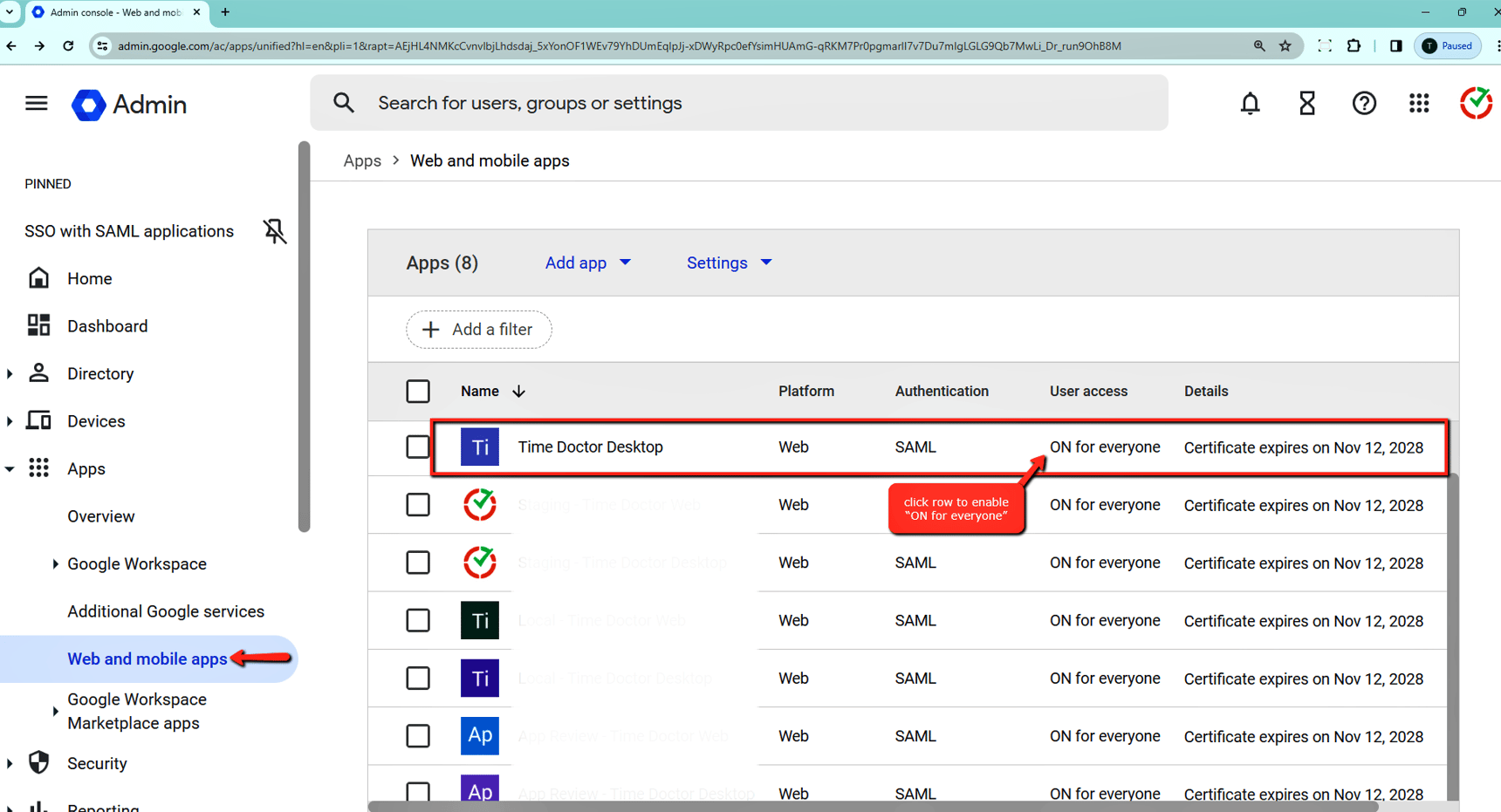Check the Time Doctor Desktop row checkbox
The image size is (1501, 812).
tap(418, 447)
